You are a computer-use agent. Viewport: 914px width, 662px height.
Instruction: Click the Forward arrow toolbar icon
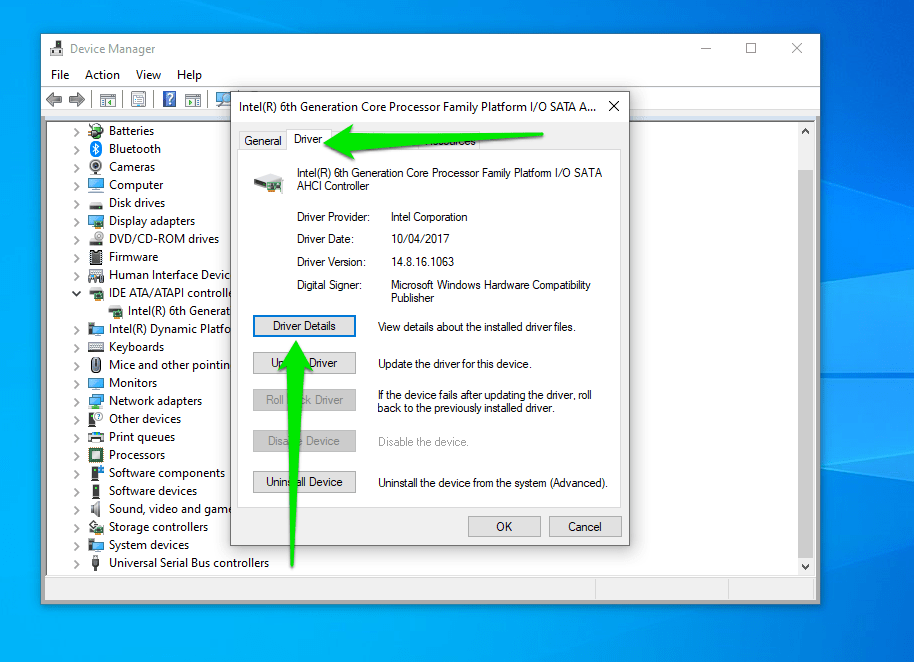pos(77,100)
